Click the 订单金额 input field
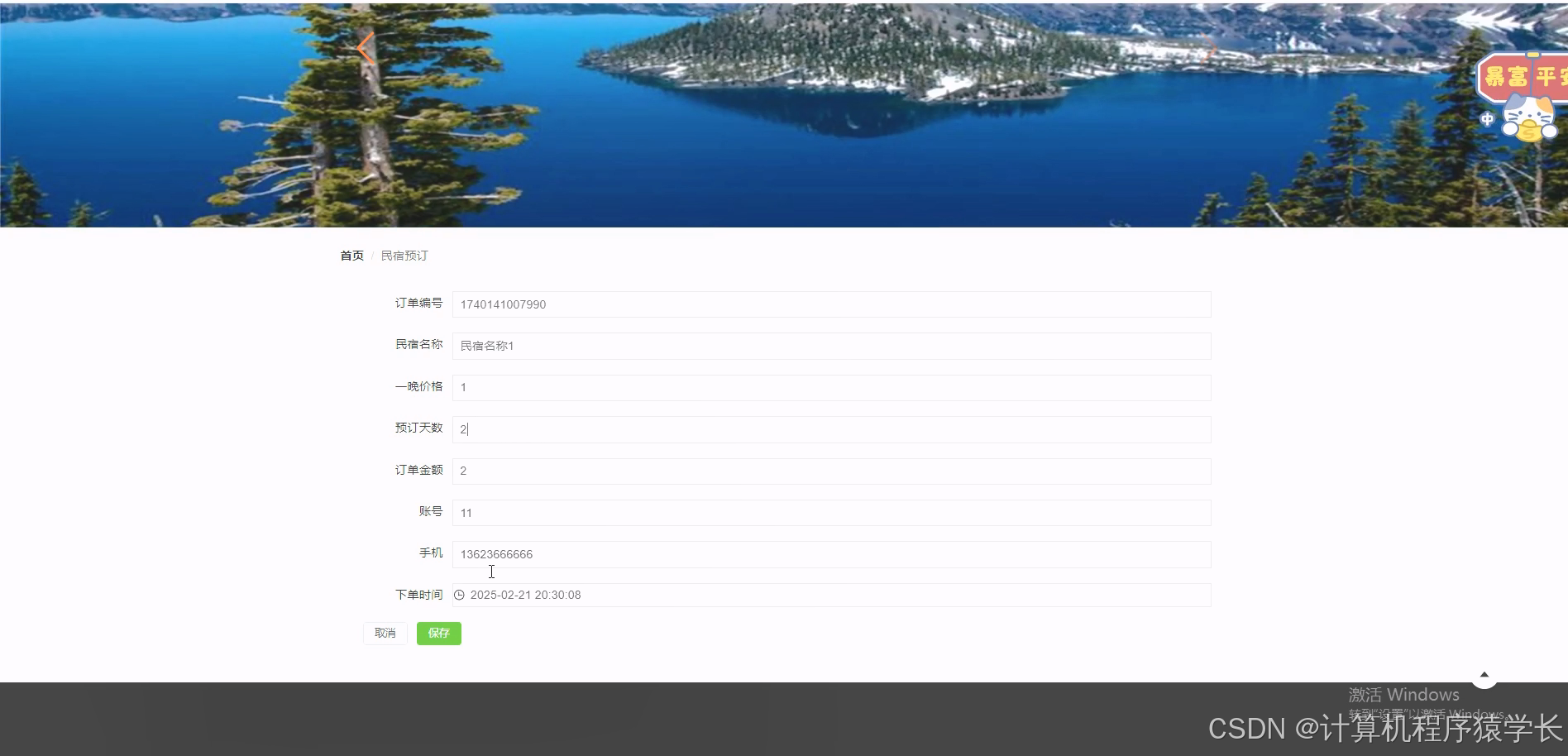 pyautogui.click(x=831, y=471)
